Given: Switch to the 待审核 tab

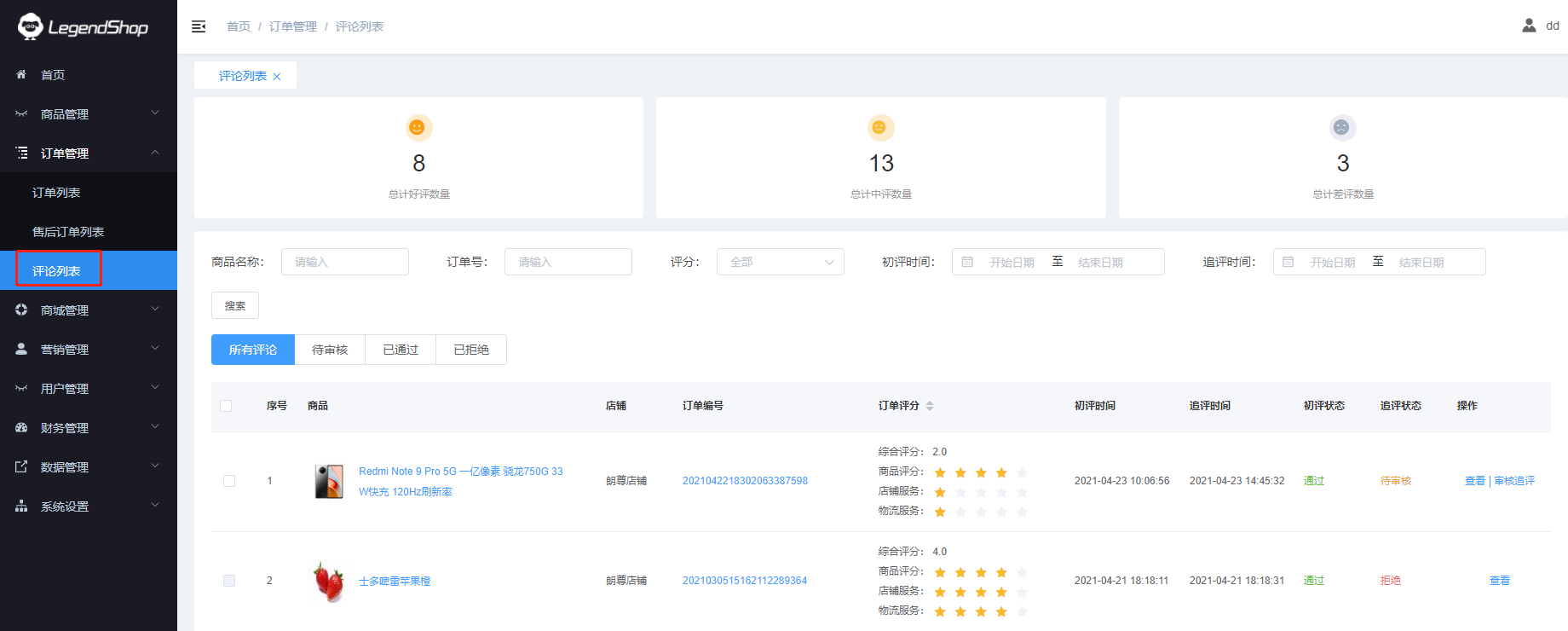Looking at the screenshot, I should click(x=330, y=350).
